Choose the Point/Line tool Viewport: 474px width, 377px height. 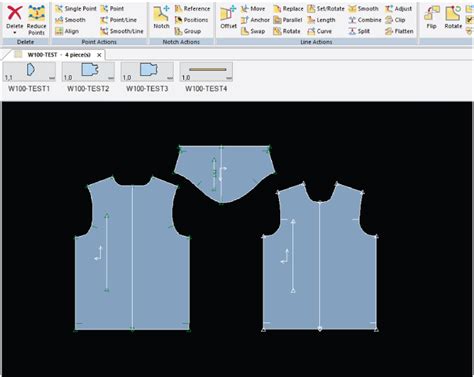coord(118,20)
